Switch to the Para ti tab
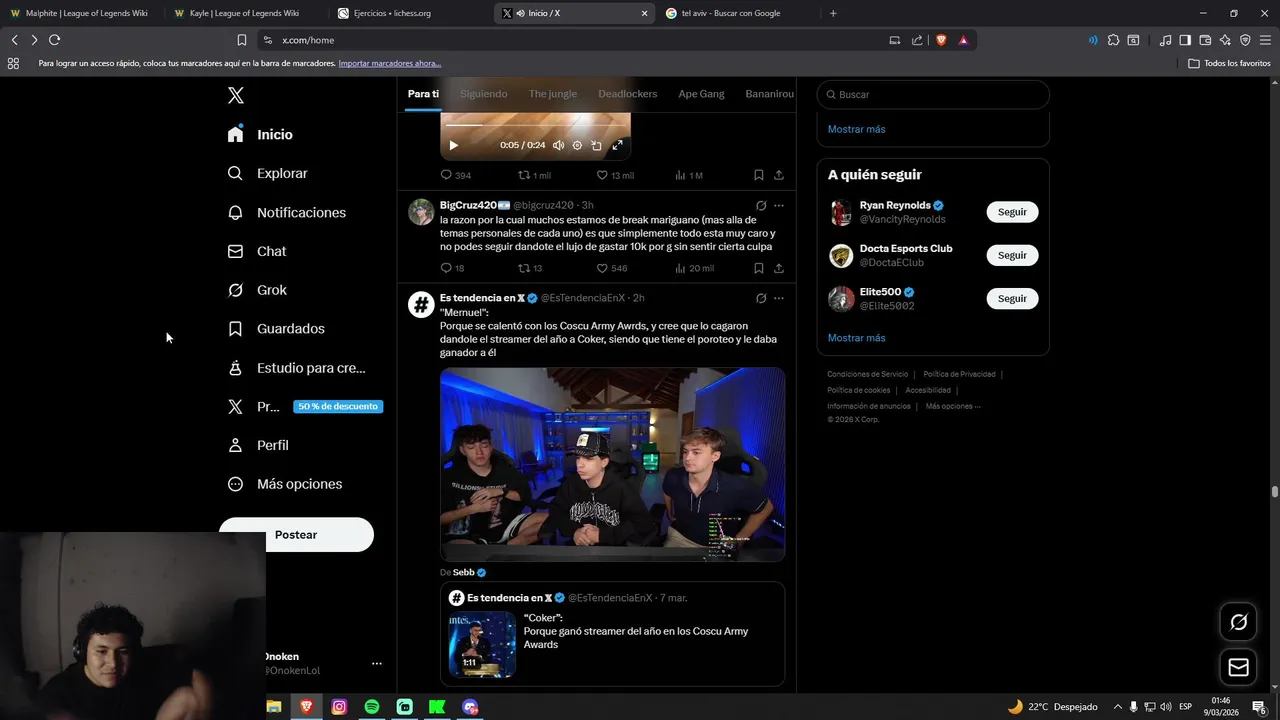Image resolution: width=1280 pixels, height=720 pixels. (x=423, y=94)
